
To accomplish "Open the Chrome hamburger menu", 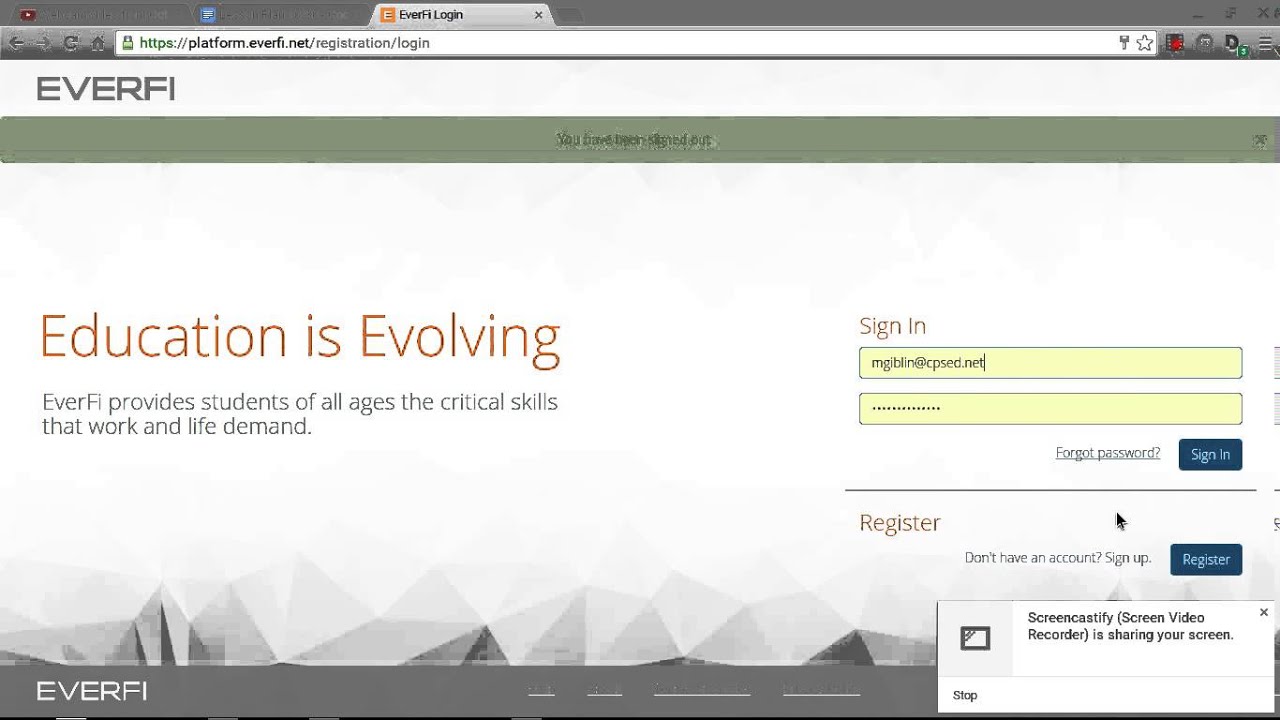I will (x=1266, y=43).
